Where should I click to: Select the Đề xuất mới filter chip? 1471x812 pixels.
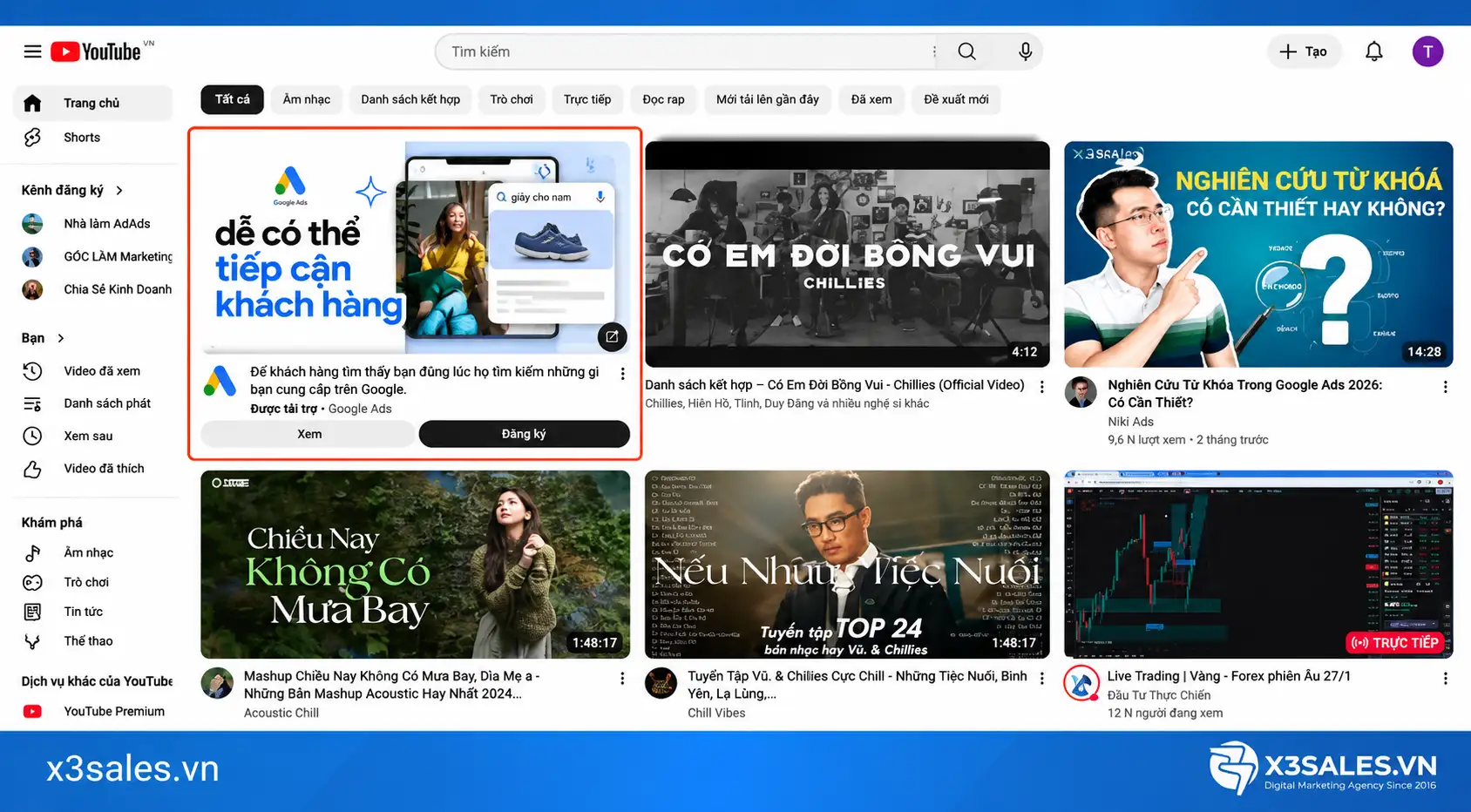click(956, 99)
